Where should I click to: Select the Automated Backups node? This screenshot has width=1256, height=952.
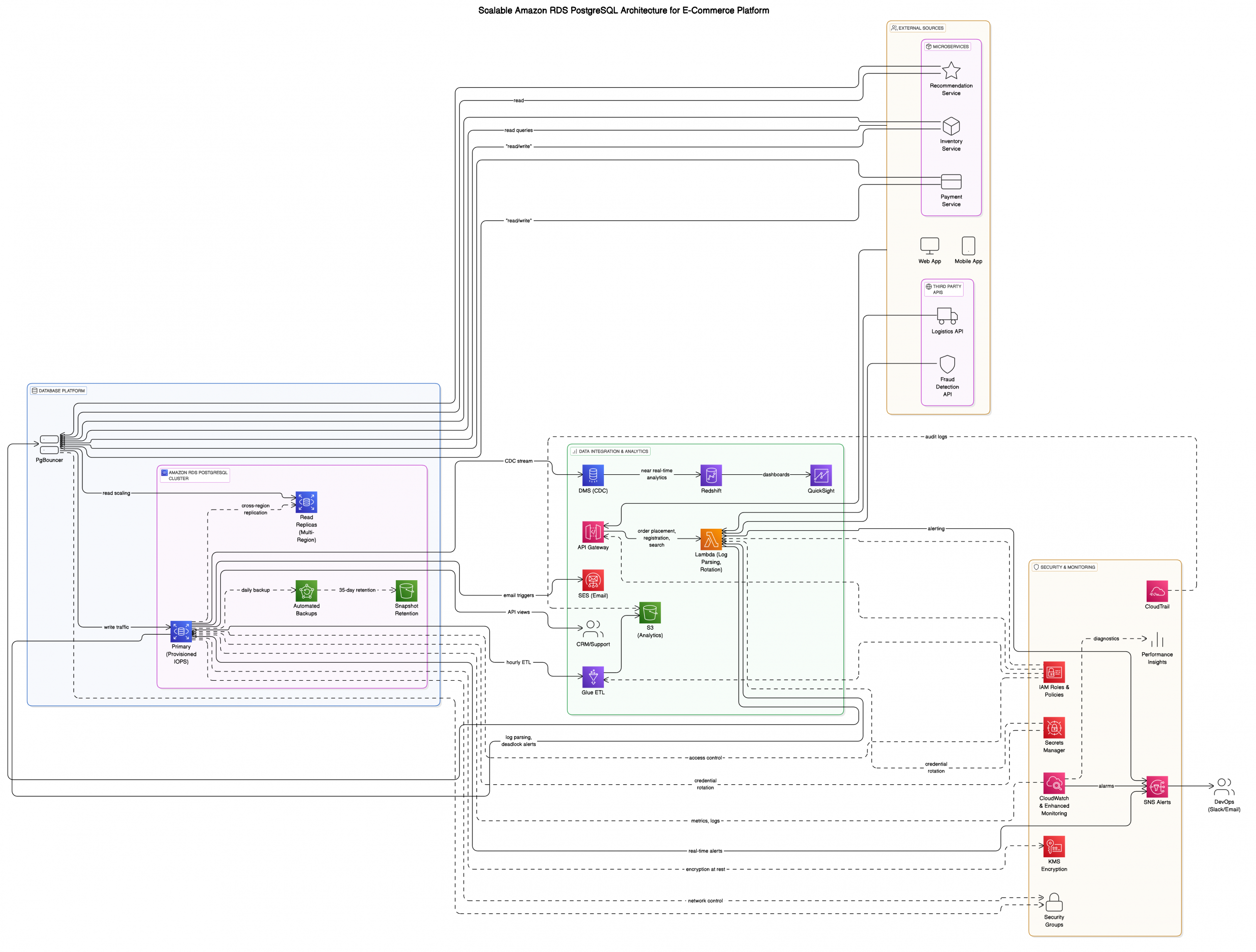pos(306,591)
